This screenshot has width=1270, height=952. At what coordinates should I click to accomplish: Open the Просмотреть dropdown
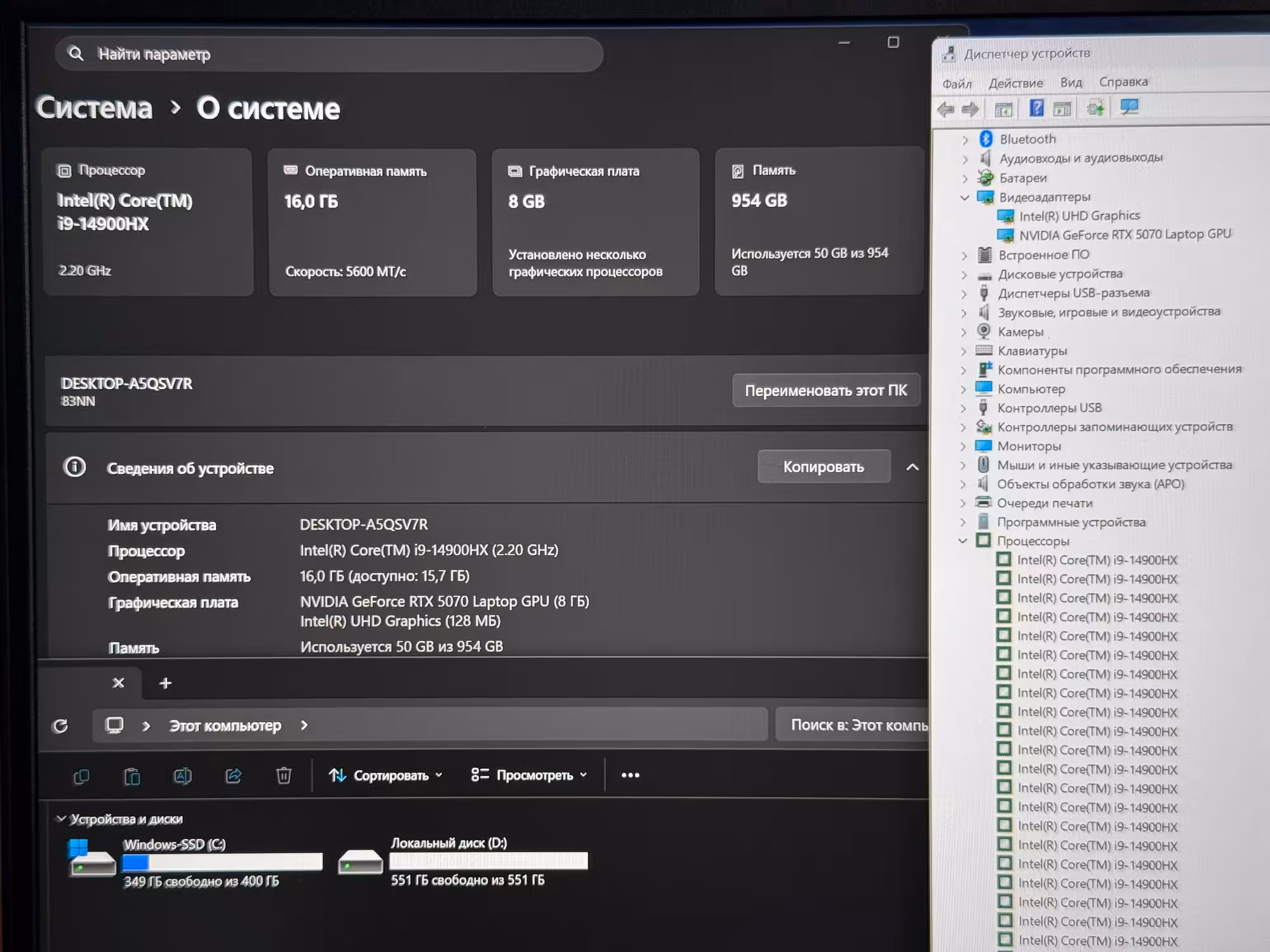[x=529, y=775]
